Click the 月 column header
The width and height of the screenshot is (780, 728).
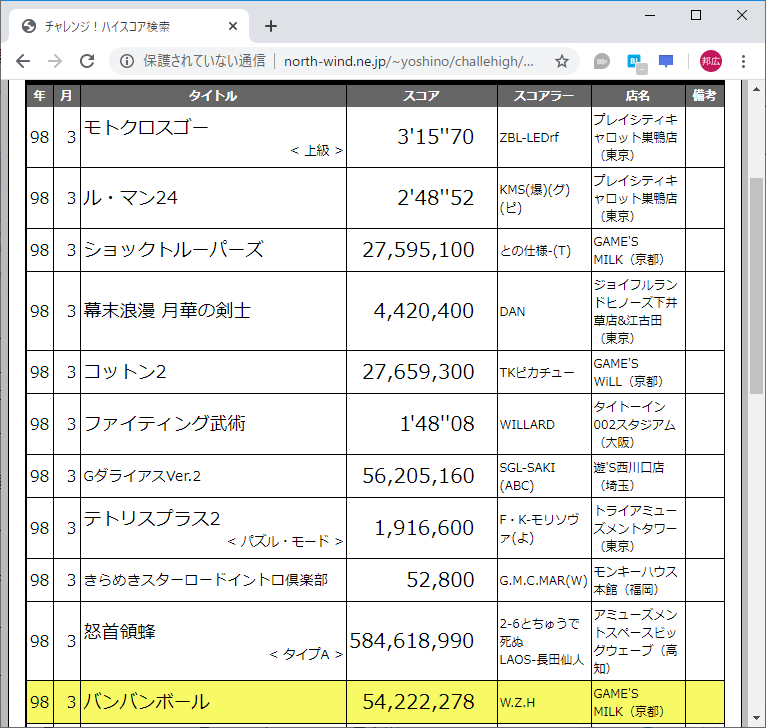(67, 96)
